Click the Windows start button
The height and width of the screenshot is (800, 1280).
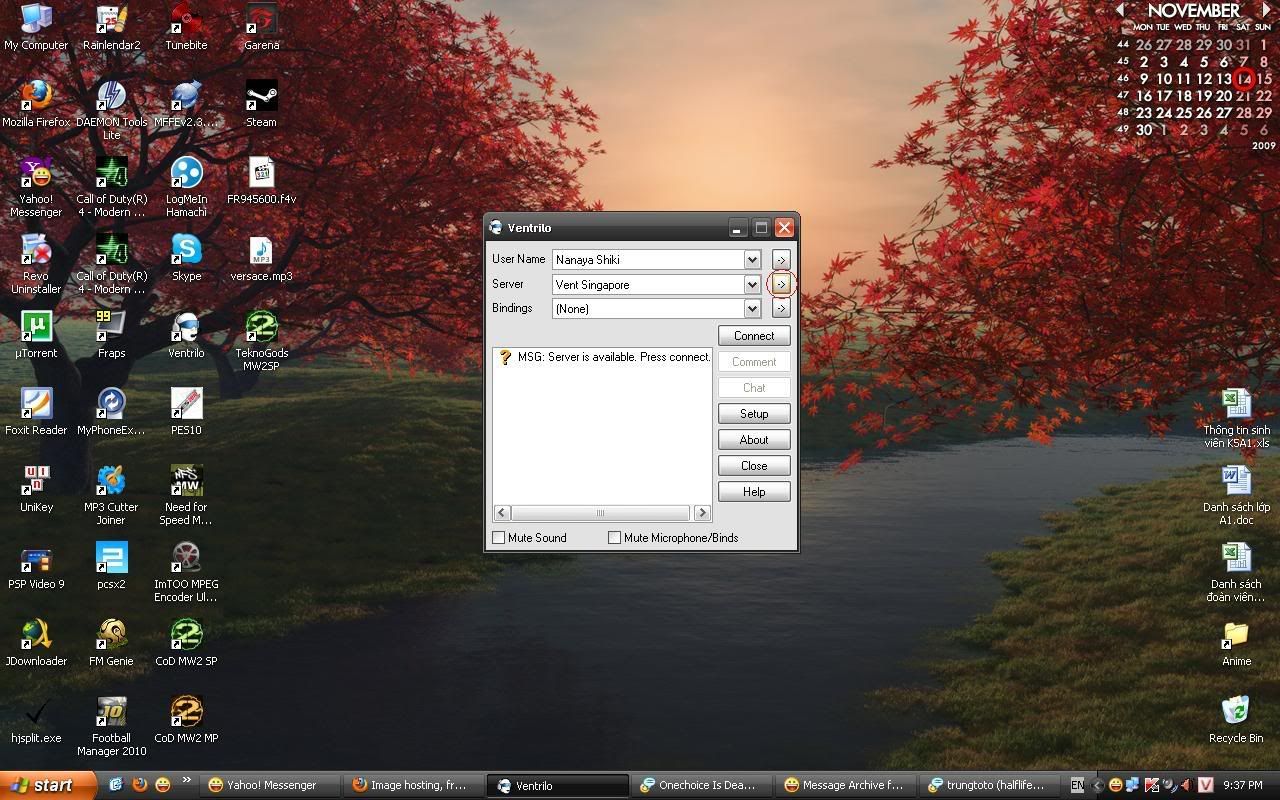tap(48, 785)
